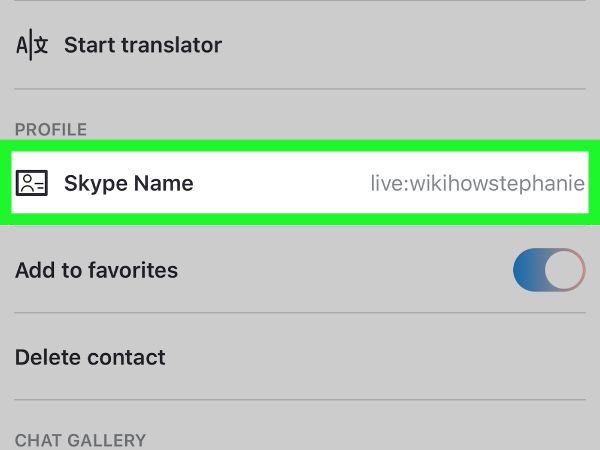Tap the text lines inside the contact card icon
The width and height of the screenshot is (600, 450).
pos(39,185)
